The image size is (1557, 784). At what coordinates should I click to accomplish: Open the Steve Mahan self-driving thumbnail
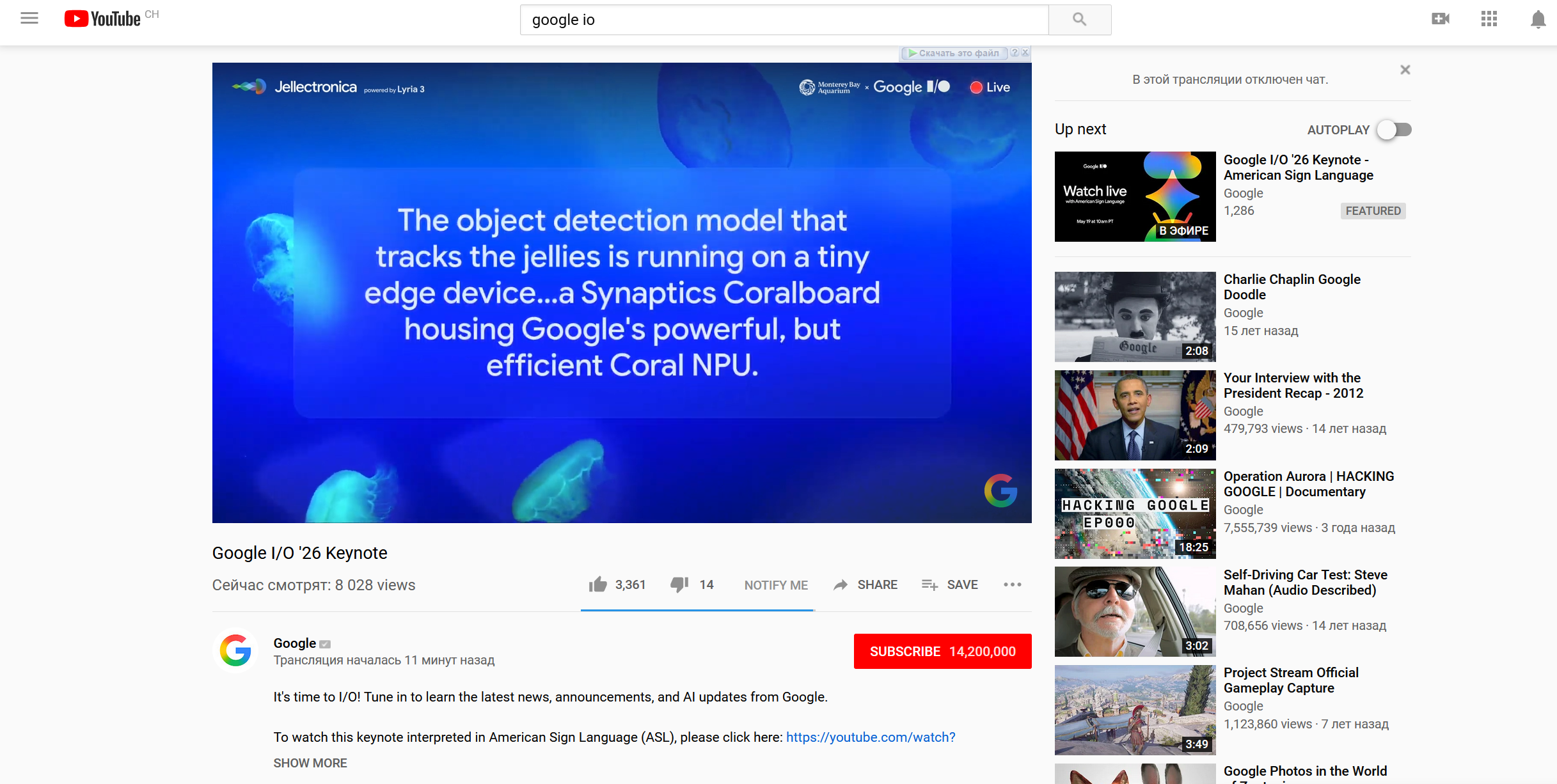(x=1135, y=611)
